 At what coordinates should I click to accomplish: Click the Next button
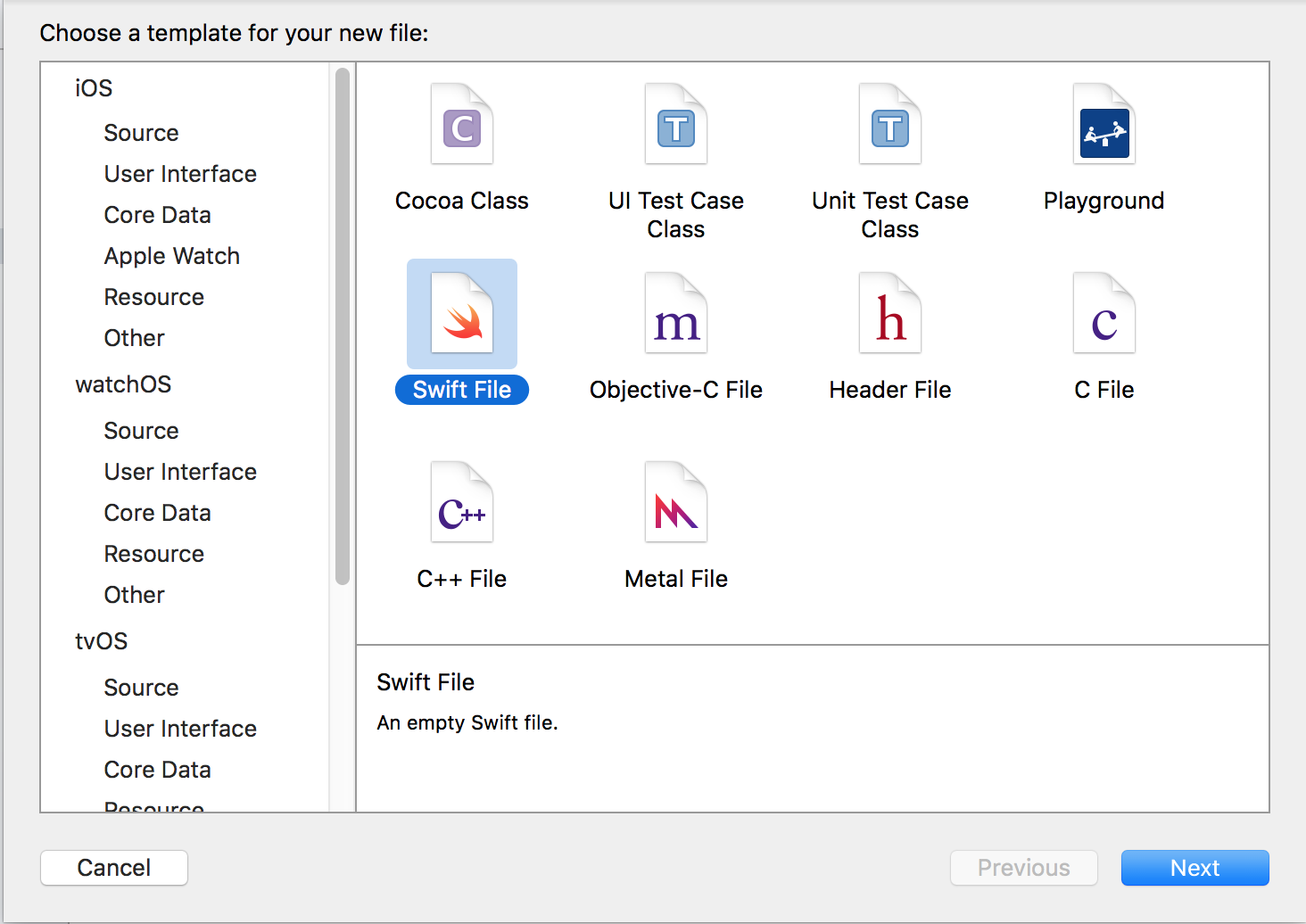click(1194, 868)
